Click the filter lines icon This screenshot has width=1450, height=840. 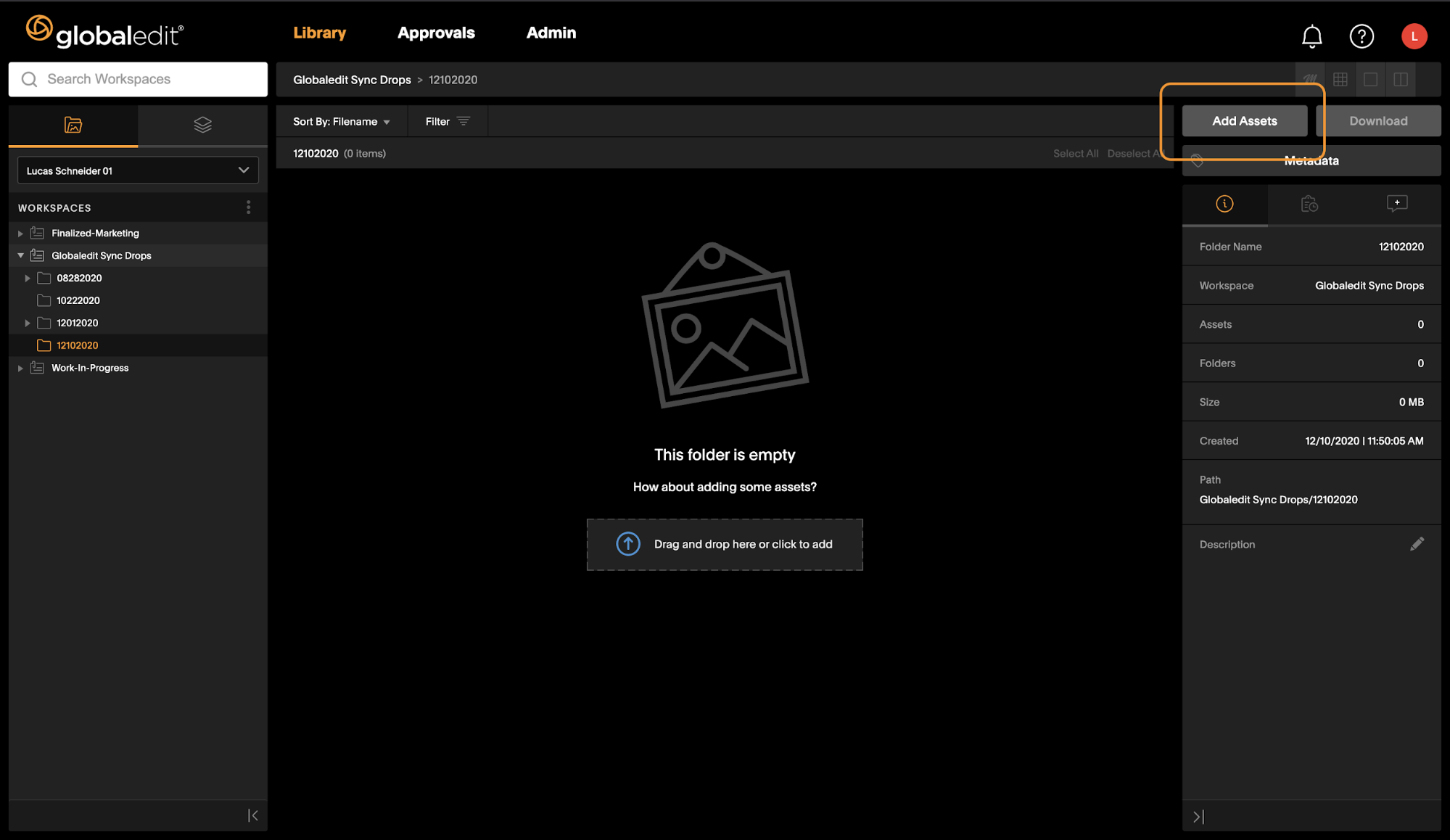point(464,121)
